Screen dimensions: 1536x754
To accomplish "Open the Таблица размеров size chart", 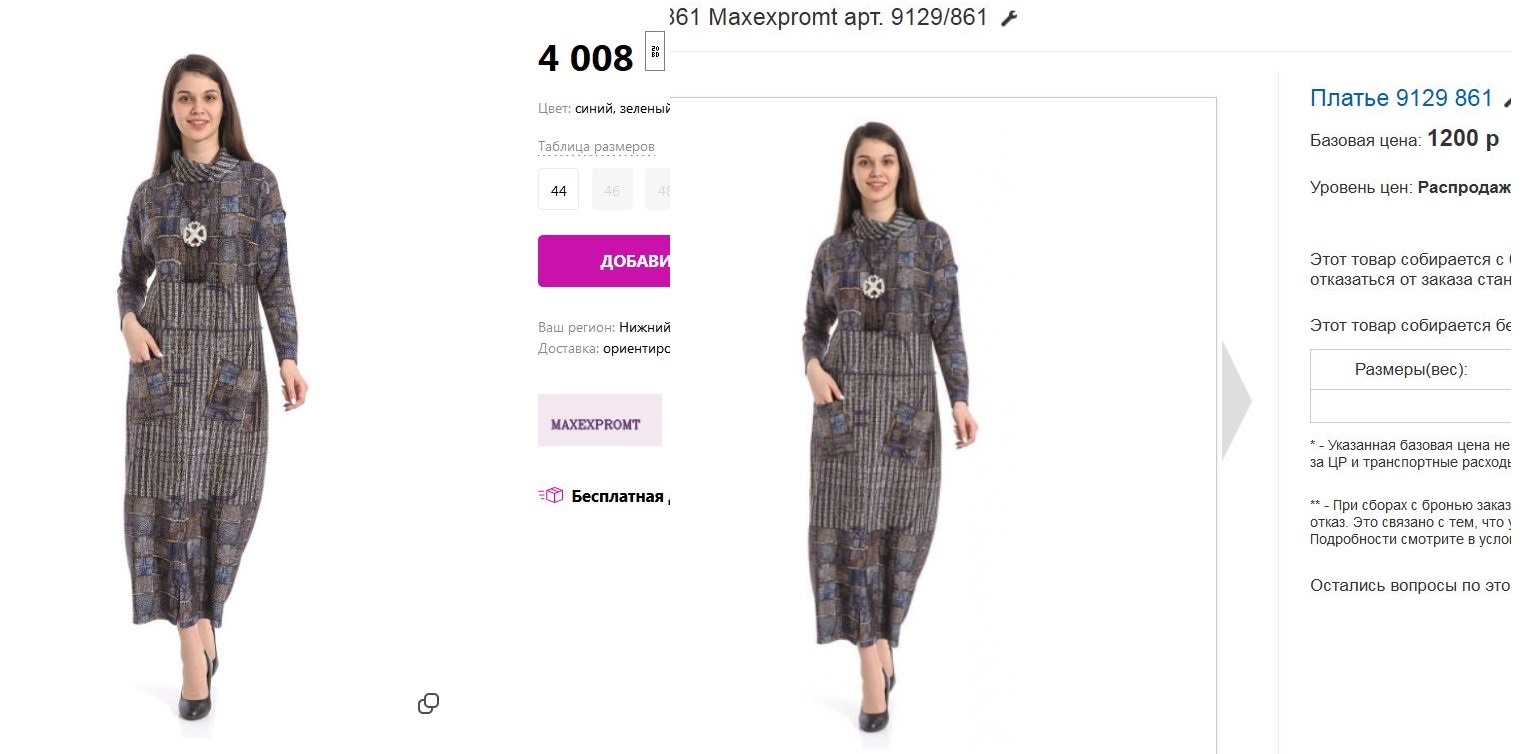I will point(596,147).
